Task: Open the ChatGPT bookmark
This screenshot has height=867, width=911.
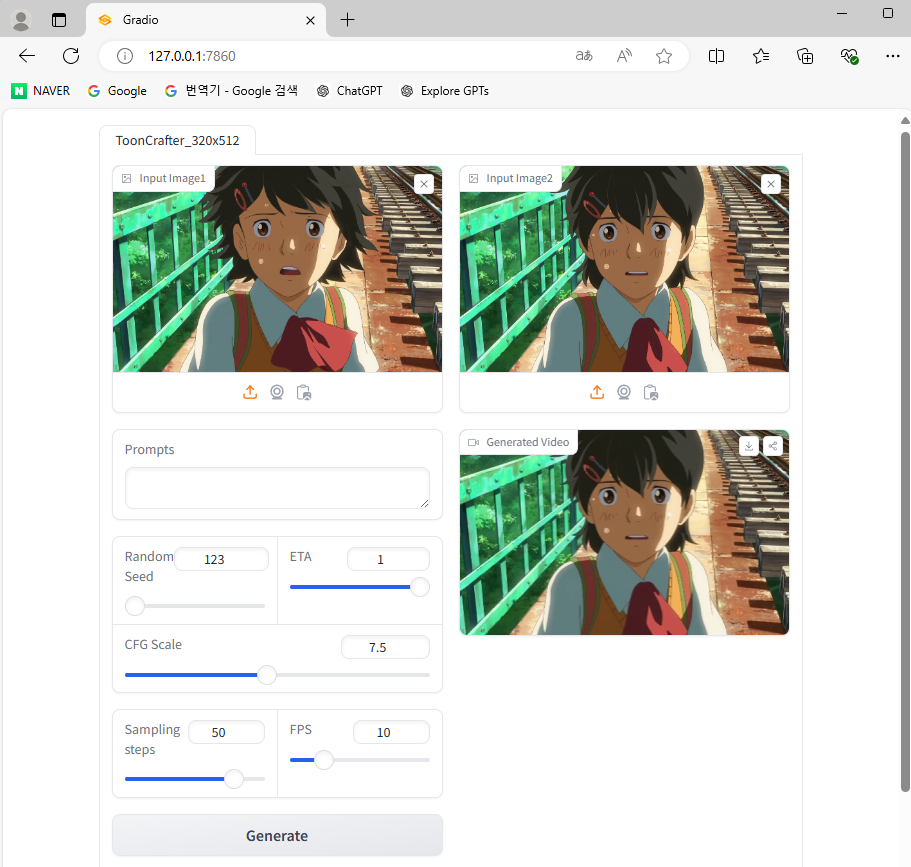Action: point(350,91)
